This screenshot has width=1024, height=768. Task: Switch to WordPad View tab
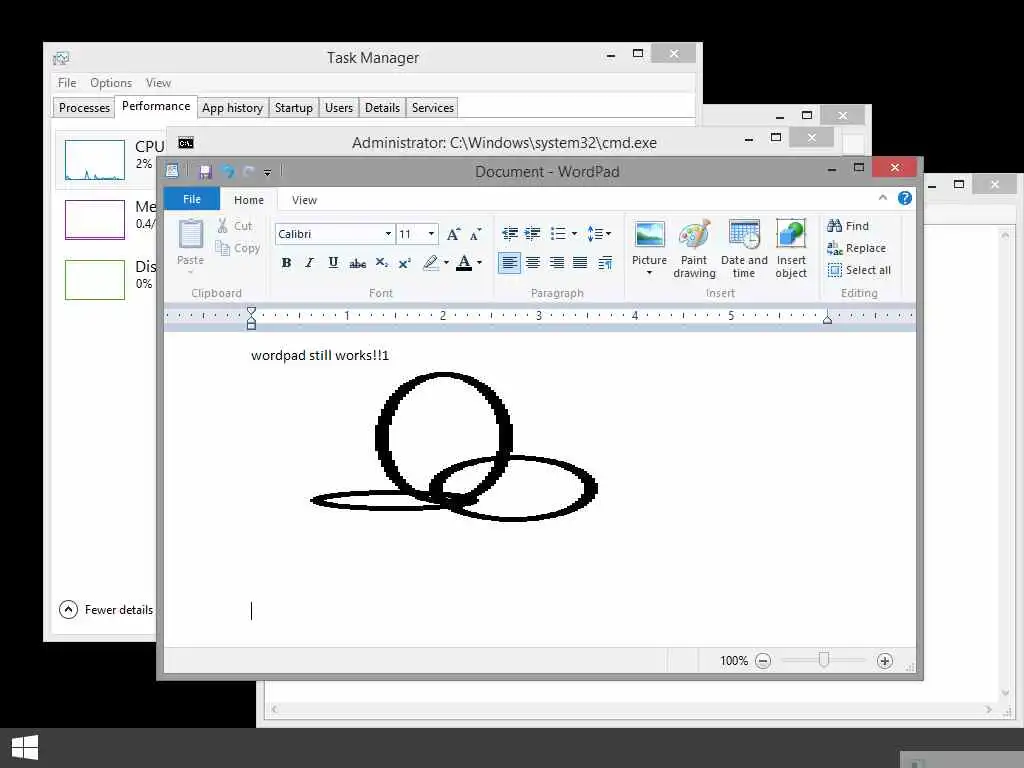pyautogui.click(x=304, y=200)
